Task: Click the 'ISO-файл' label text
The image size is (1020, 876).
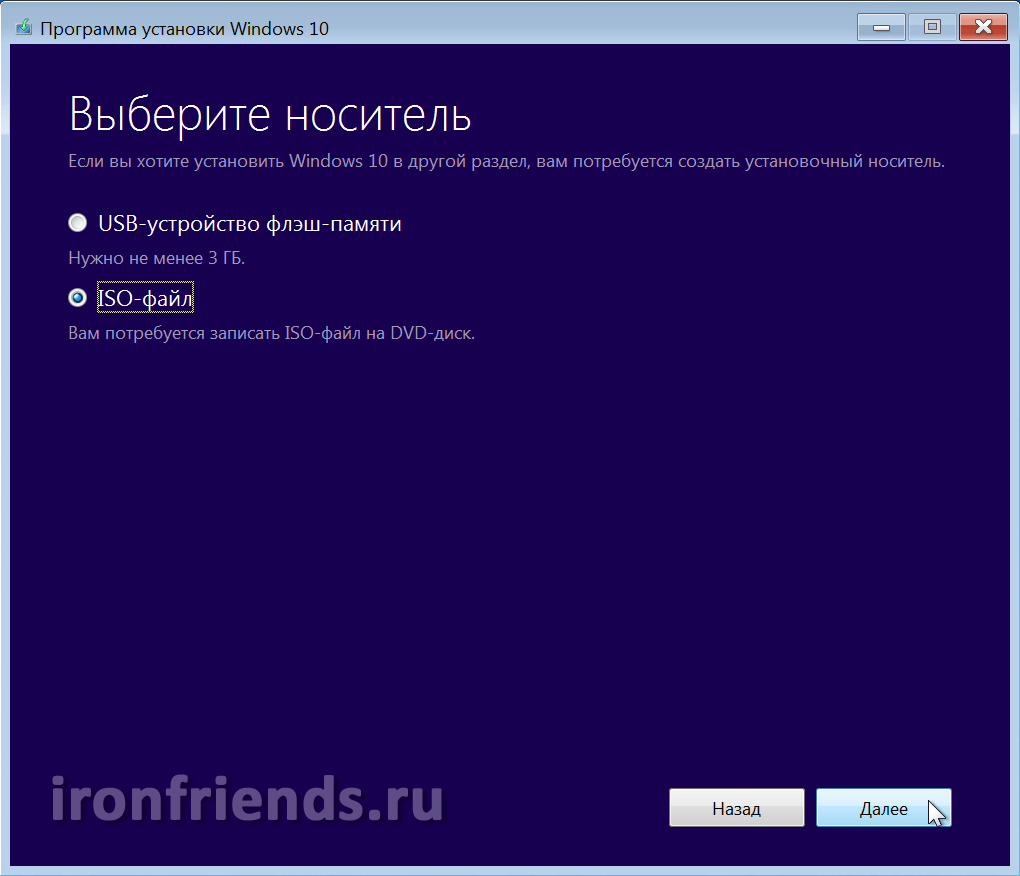Action: (x=145, y=298)
